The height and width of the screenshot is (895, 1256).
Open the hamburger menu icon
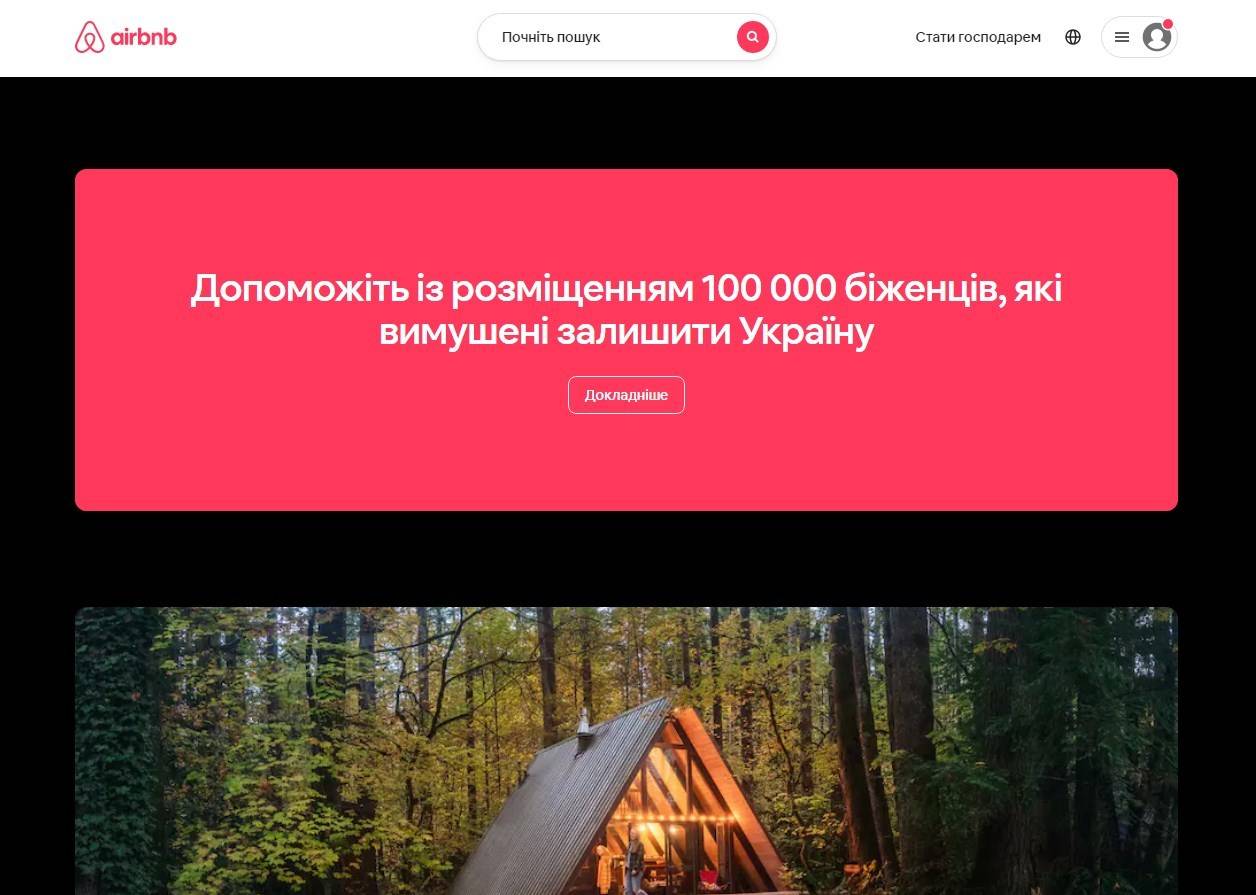pyautogui.click(x=1122, y=37)
